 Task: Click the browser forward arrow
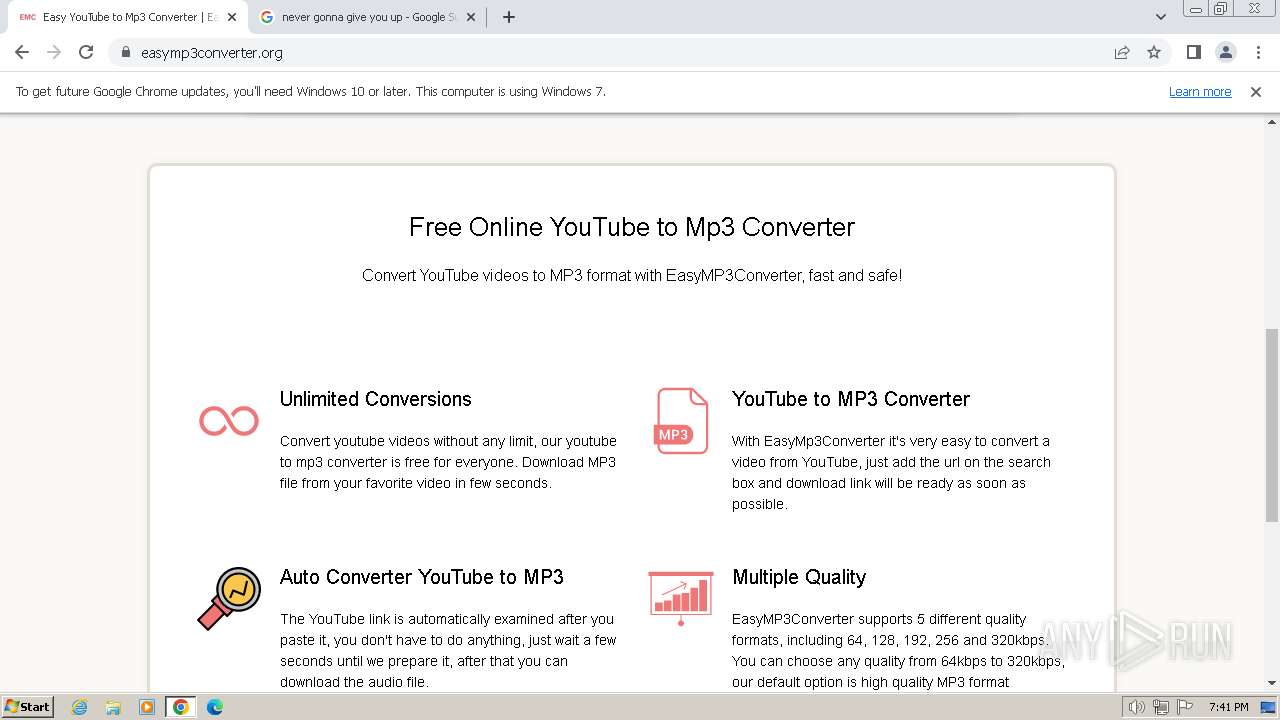coord(54,52)
